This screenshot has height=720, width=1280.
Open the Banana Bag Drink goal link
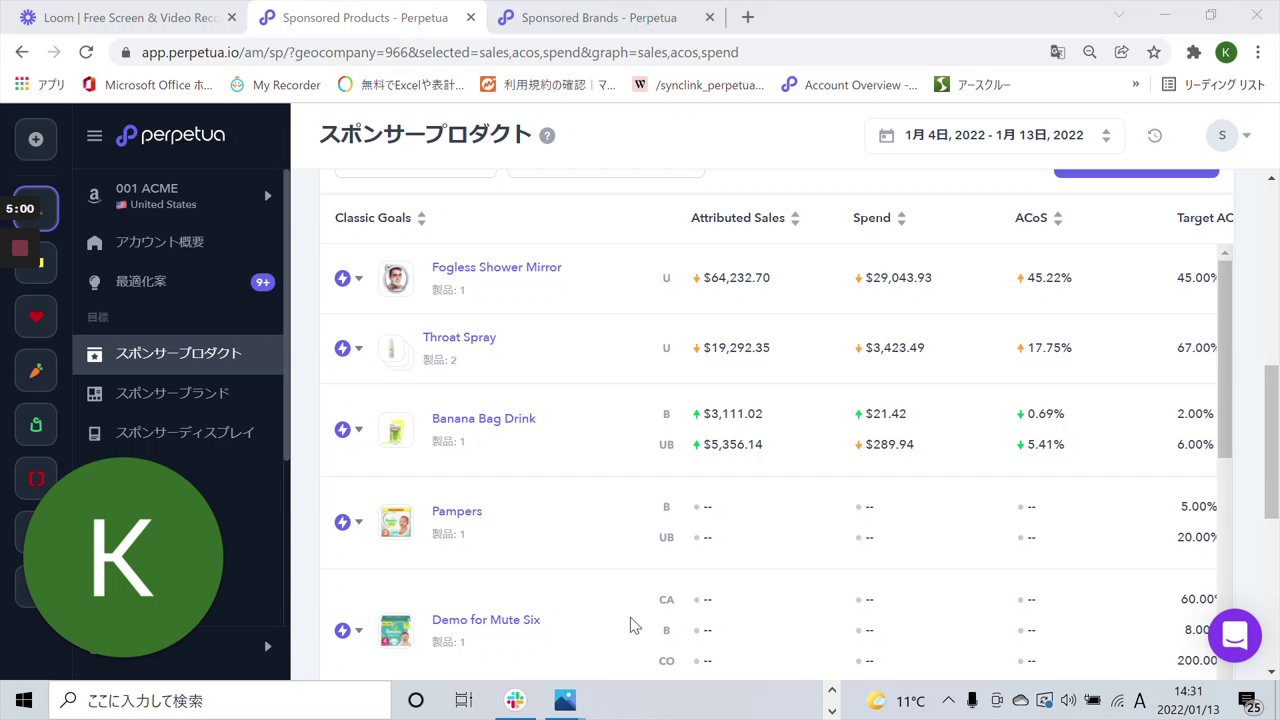(484, 418)
